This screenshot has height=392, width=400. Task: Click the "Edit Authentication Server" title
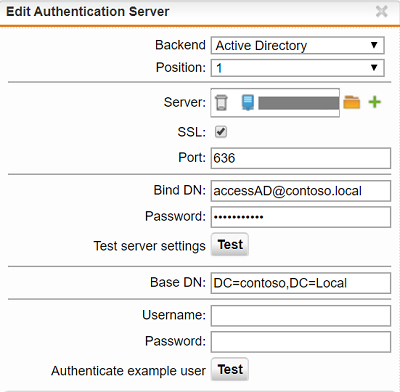tap(88, 12)
